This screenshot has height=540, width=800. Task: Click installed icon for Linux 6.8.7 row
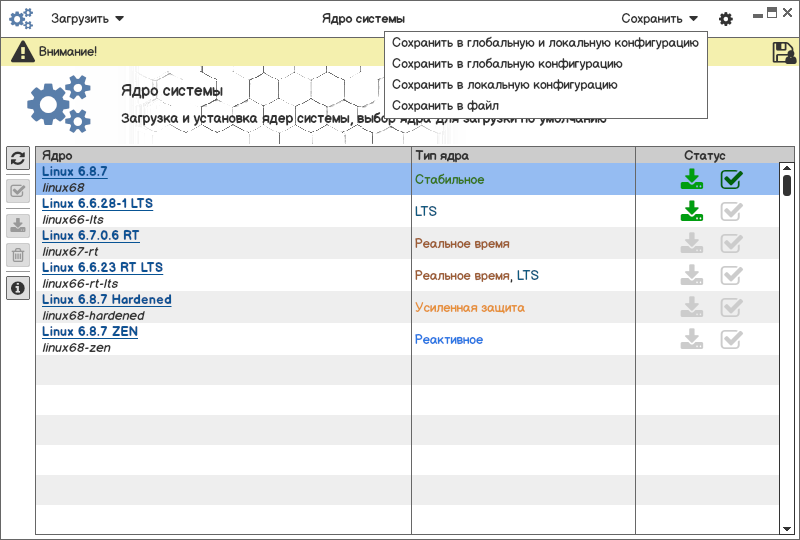click(692, 179)
